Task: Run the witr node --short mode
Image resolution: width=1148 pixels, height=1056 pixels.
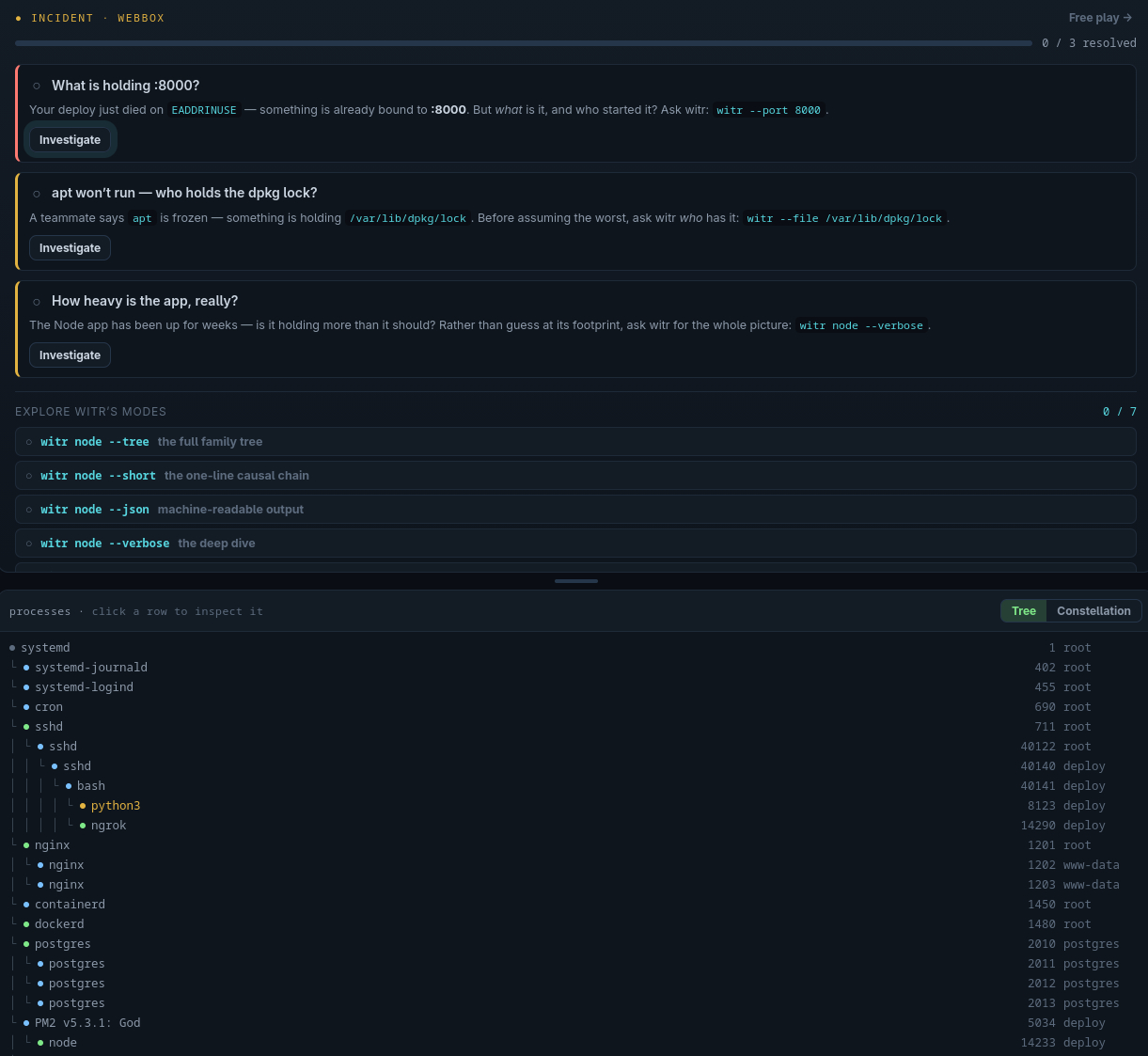Action: coord(575,476)
